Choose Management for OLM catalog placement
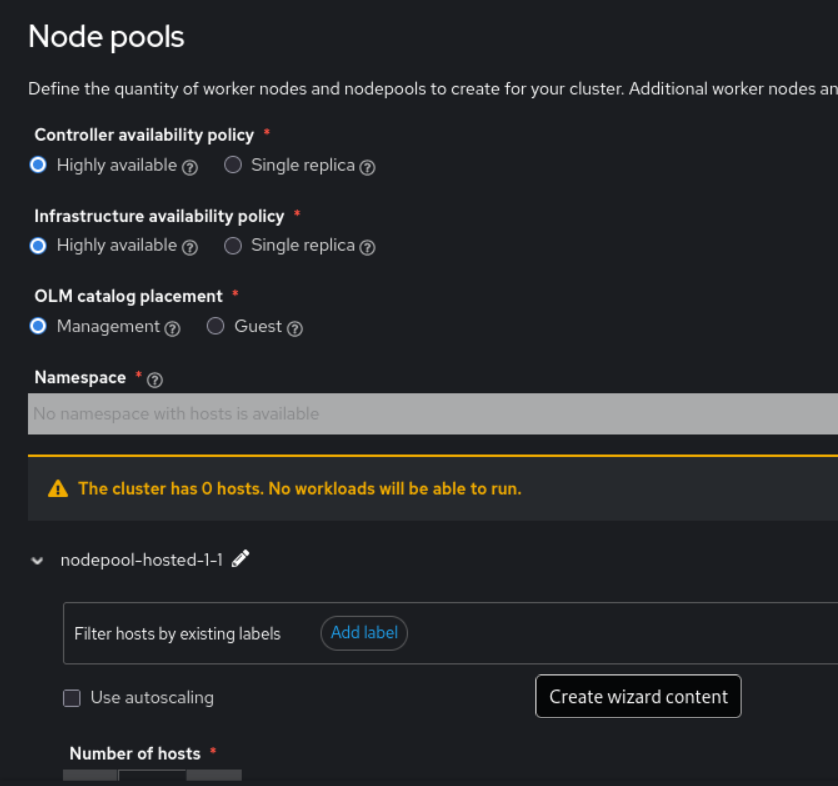Image resolution: width=838 pixels, height=786 pixels. (38, 326)
